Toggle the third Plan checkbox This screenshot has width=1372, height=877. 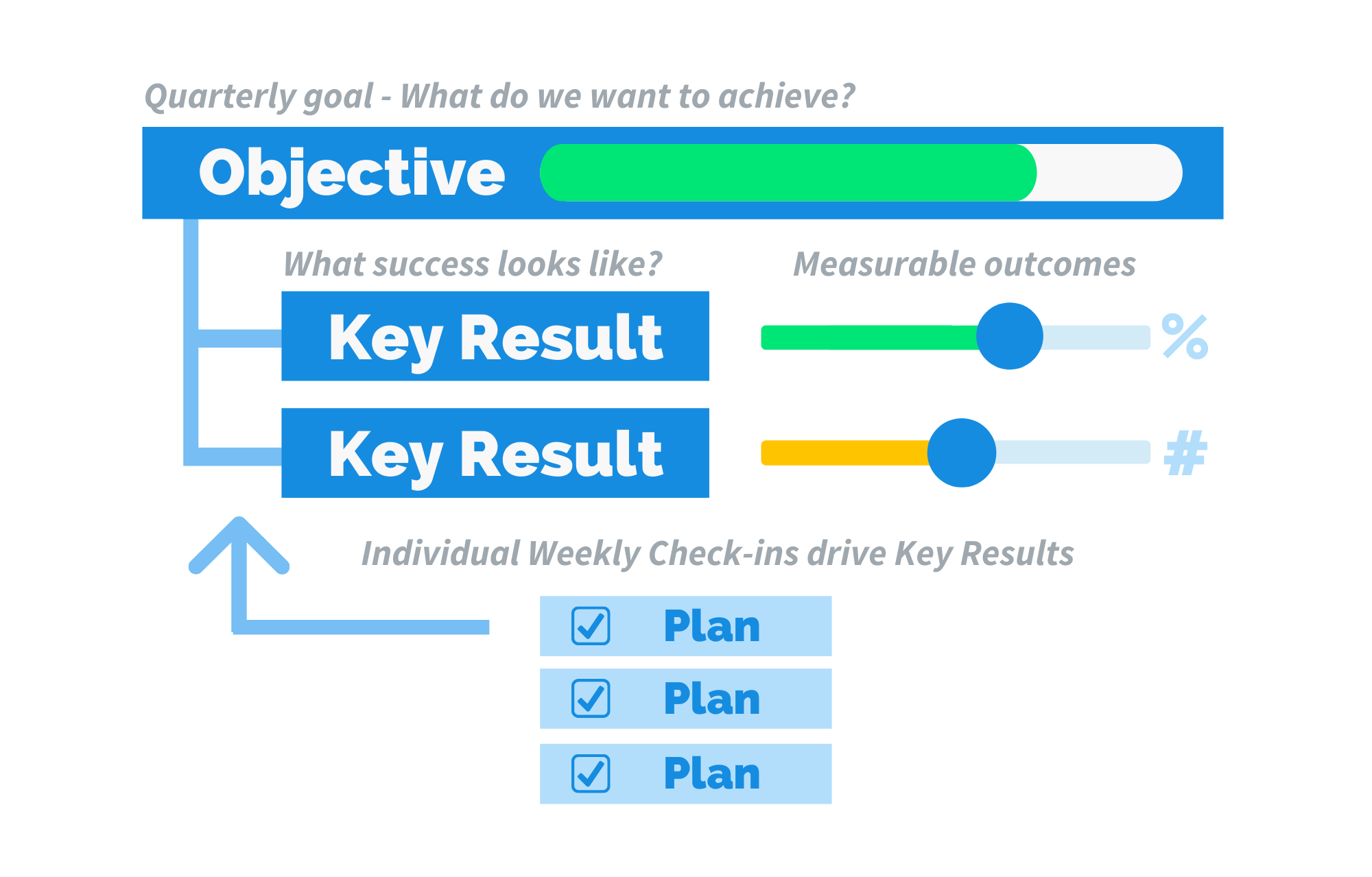coord(591,773)
